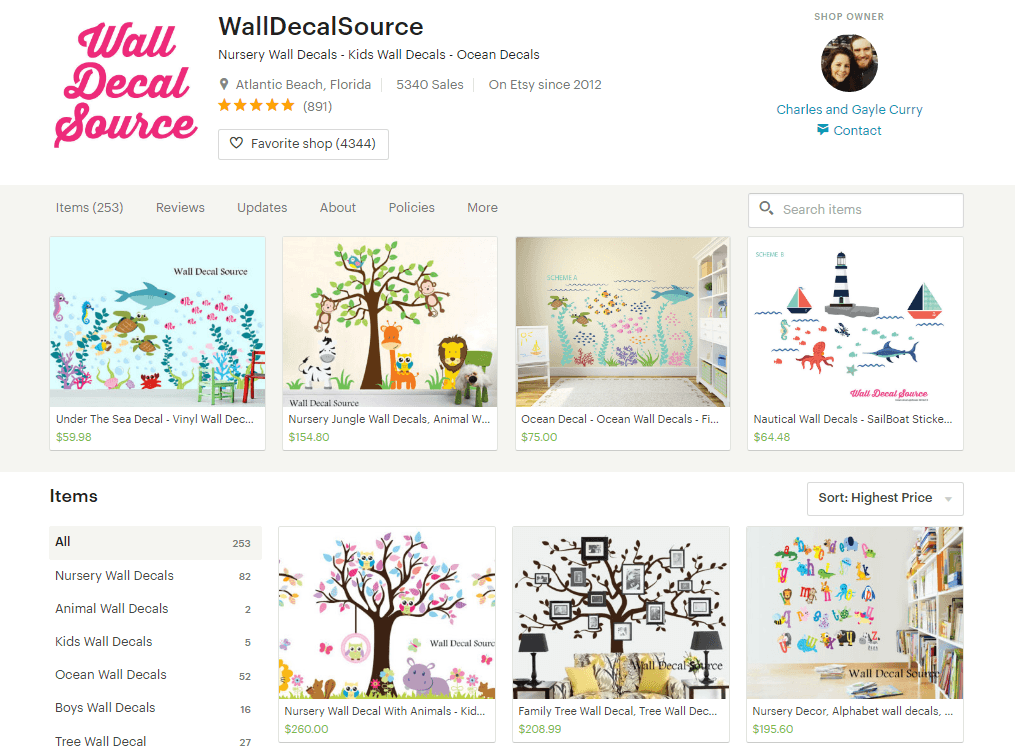Click the shop owner avatar photo
This screenshot has height=751, width=1015.
click(x=849, y=63)
